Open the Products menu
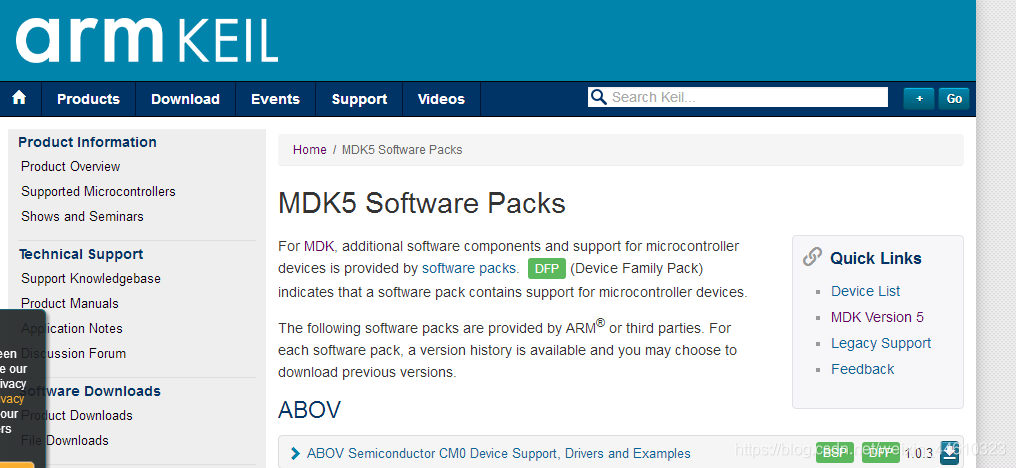Viewport: 1016px width, 468px height. (88, 99)
